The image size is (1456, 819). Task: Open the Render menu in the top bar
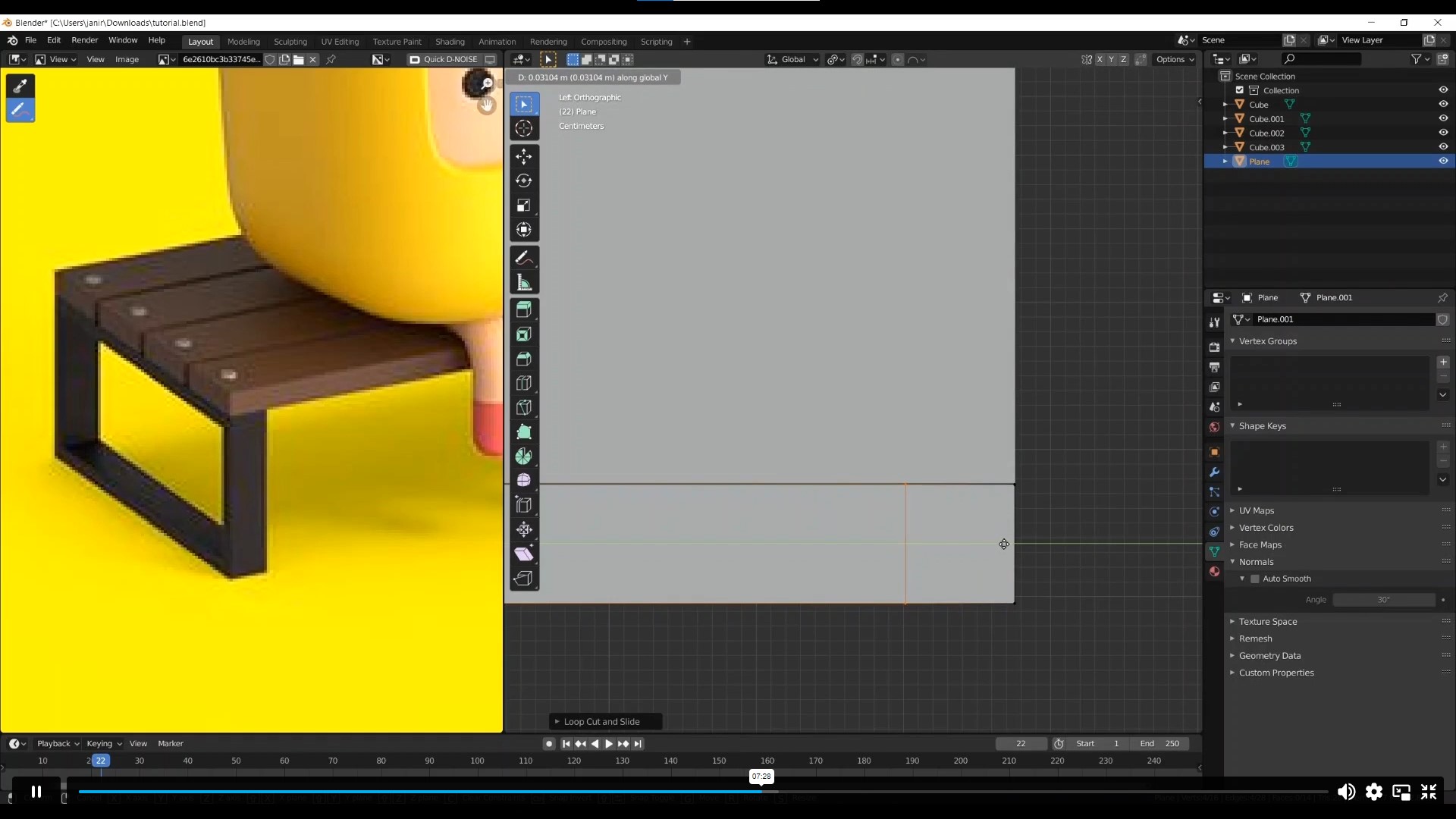click(x=84, y=40)
